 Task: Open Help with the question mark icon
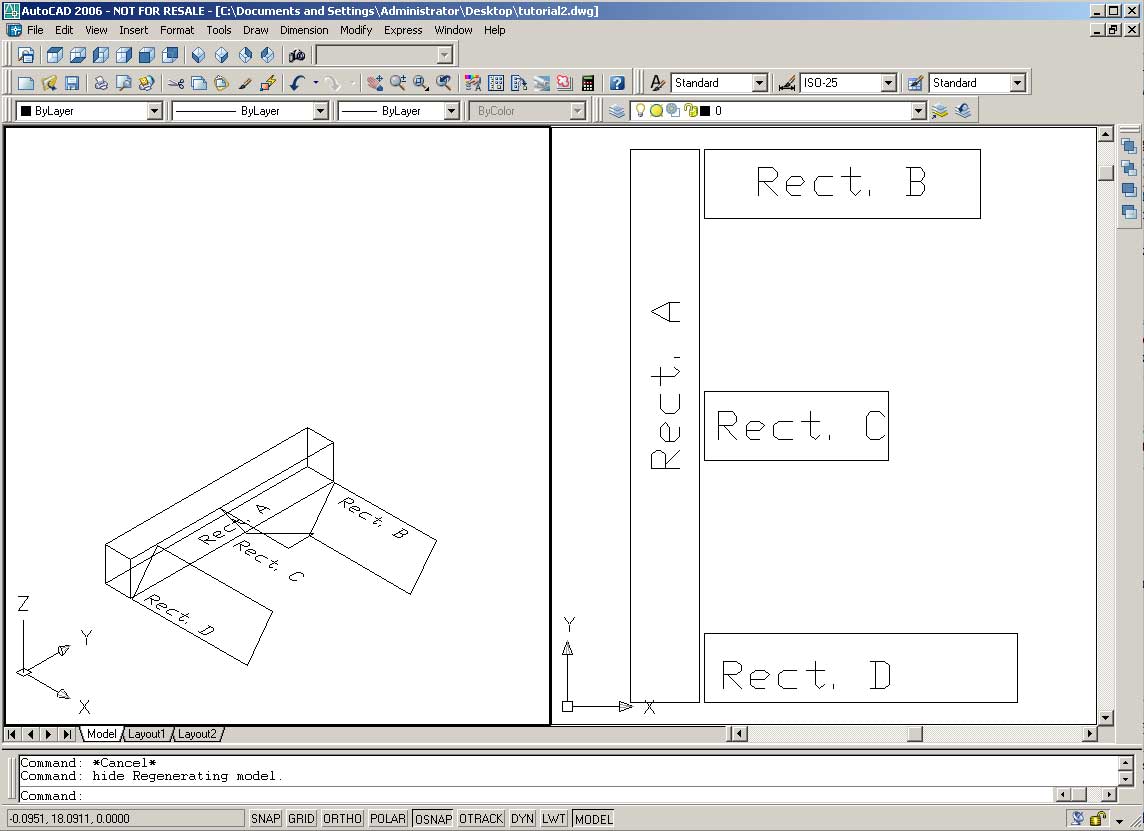(617, 83)
